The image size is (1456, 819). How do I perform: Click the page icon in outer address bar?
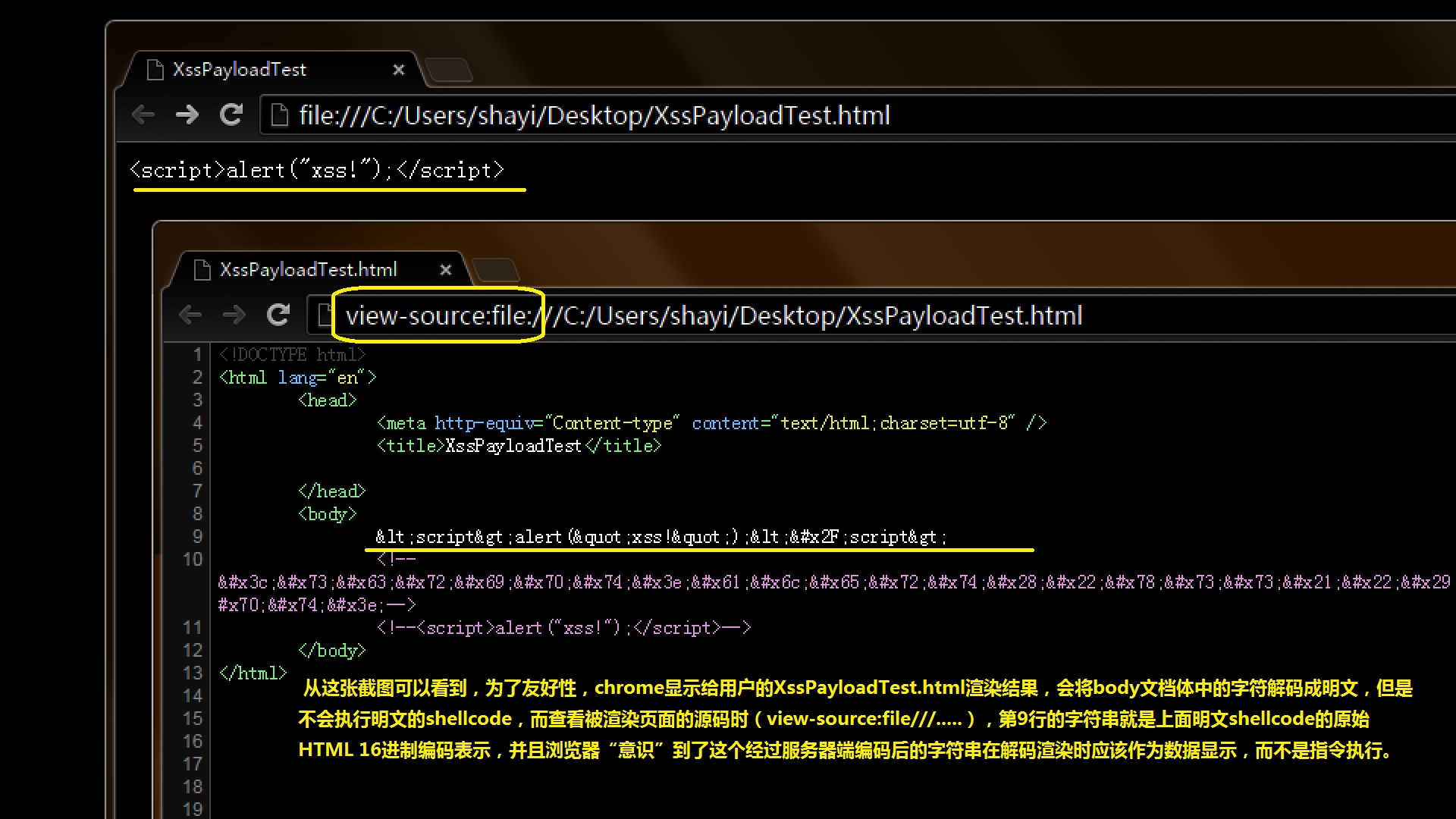point(280,115)
